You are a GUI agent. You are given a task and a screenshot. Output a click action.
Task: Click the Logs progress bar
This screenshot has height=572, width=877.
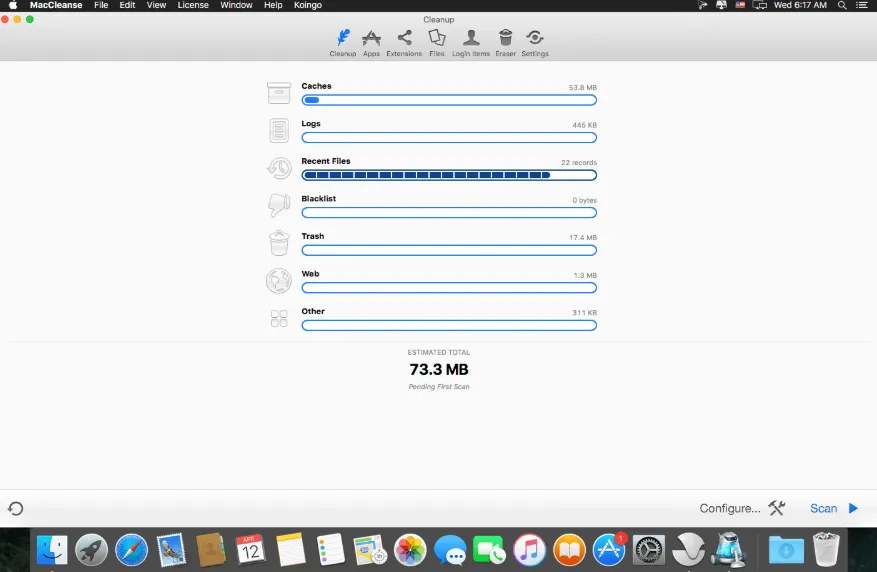pyautogui.click(x=449, y=138)
